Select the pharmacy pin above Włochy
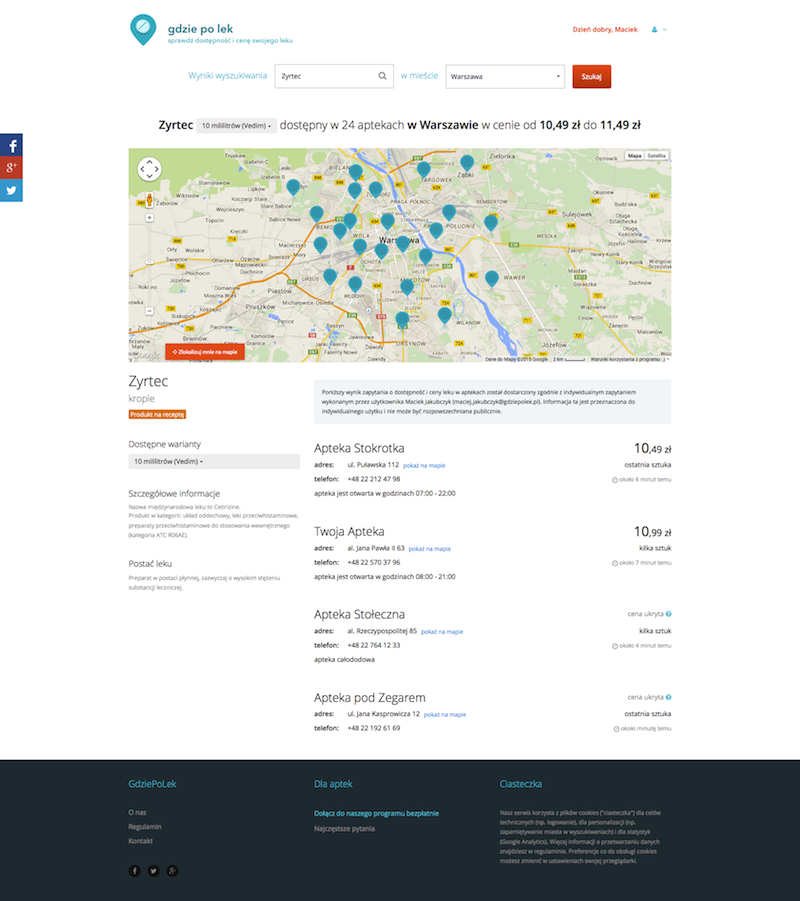The image size is (800, 901). point(355,284)
